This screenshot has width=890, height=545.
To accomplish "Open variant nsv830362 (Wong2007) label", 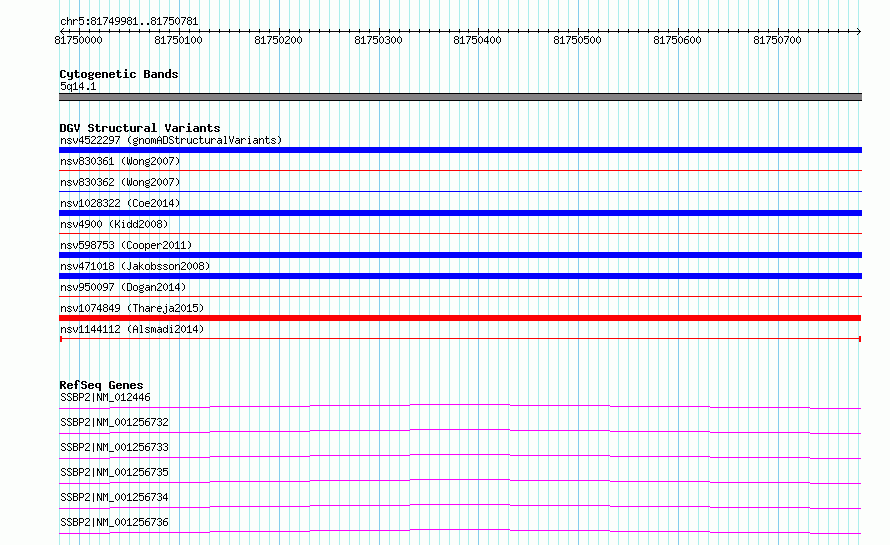I will click(x=120, y=182).
